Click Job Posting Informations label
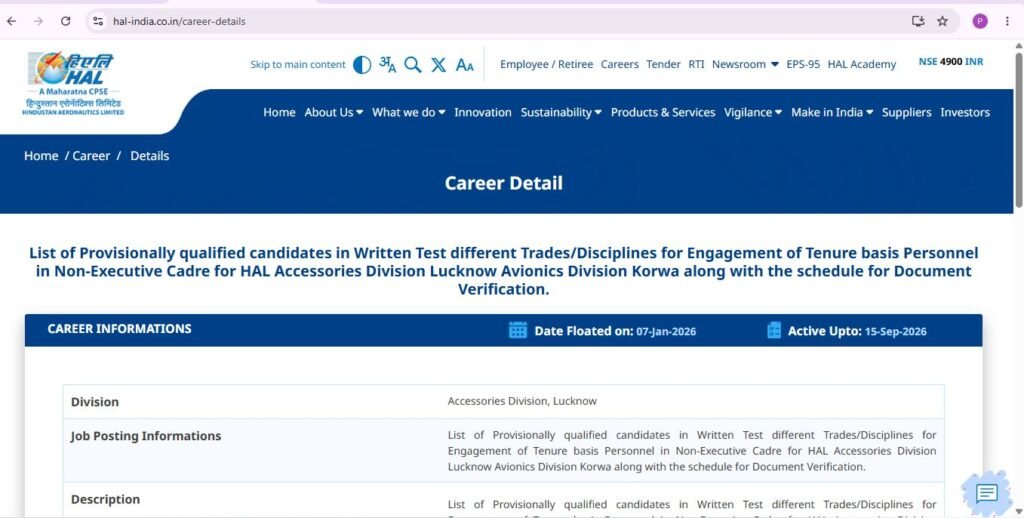Image resolution: width=1024 pixels, height=518 pixels. (x=146, y=436)
